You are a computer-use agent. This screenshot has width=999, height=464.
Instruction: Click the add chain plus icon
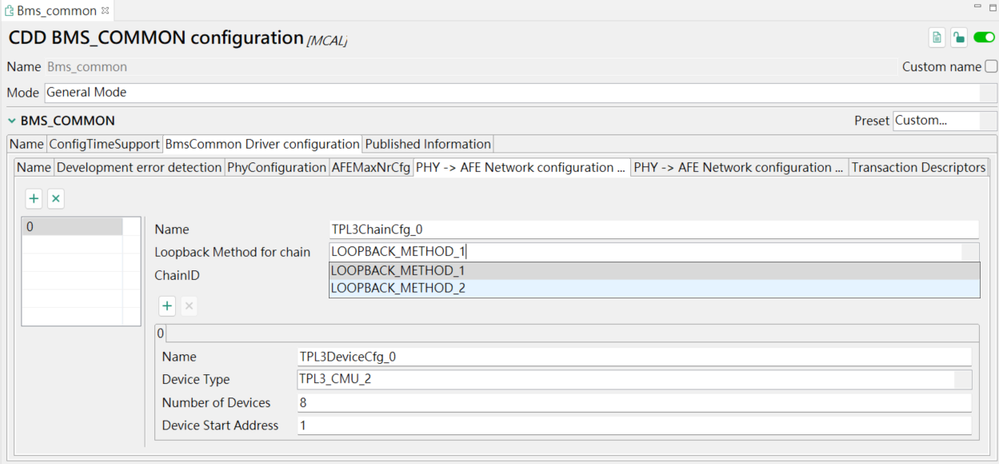pos(33,199)
